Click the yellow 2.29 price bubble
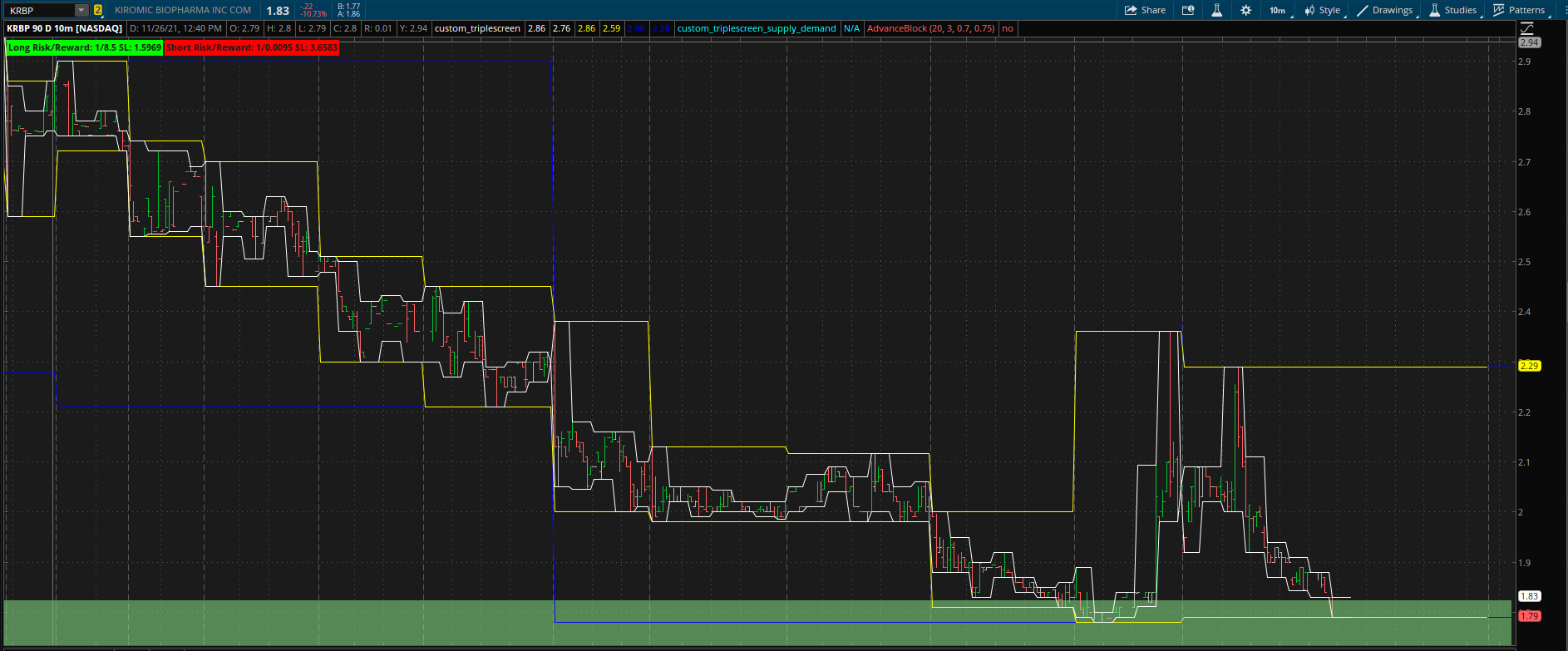The image size is (1568, 651). 1530,366
